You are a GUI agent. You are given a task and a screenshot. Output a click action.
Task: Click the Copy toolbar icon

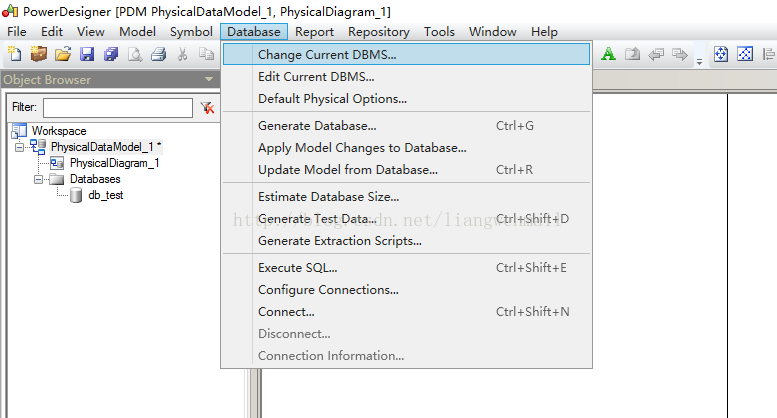coord(206,53)
